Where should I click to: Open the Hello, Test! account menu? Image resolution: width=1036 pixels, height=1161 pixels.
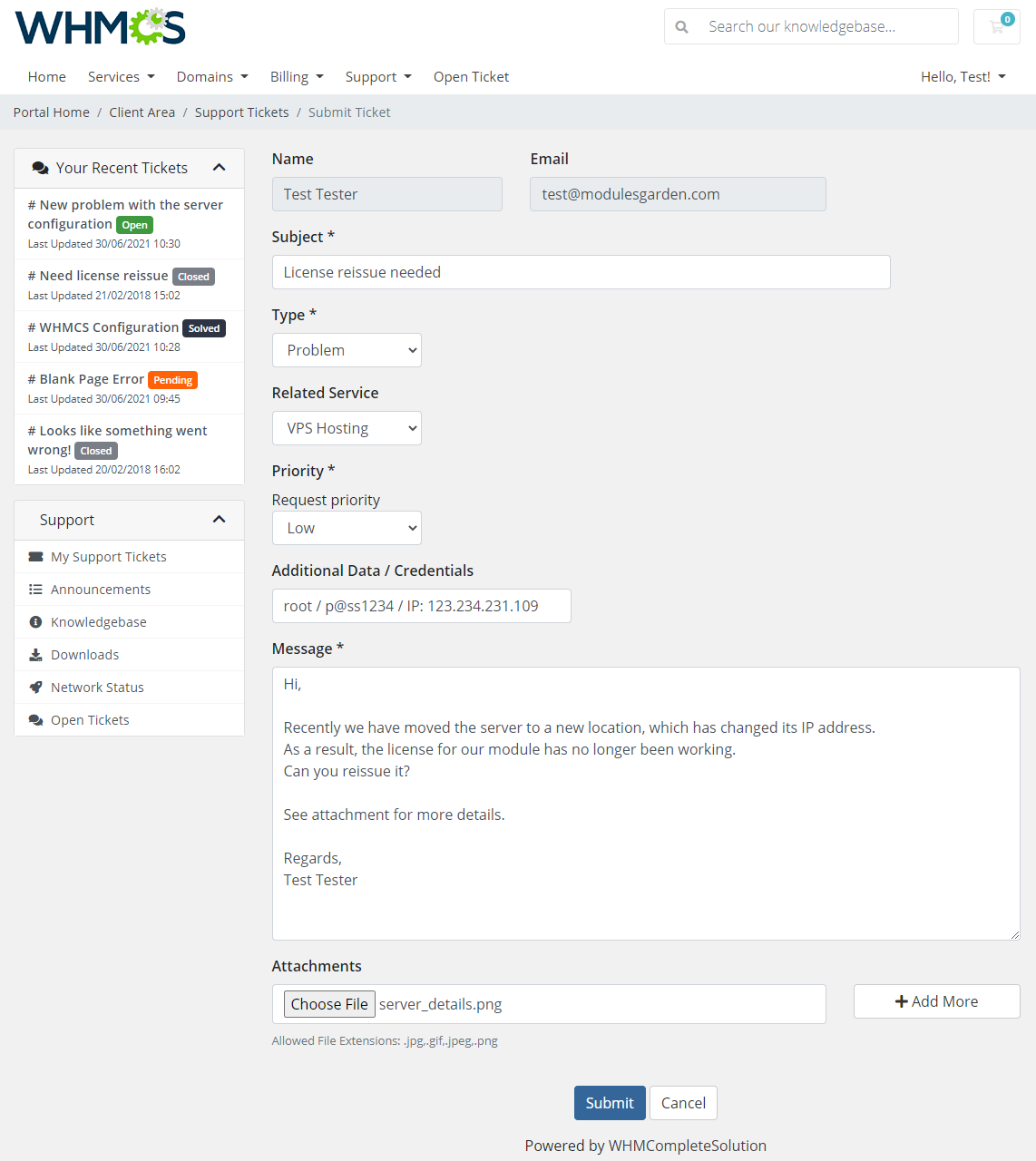coord(963,76)
